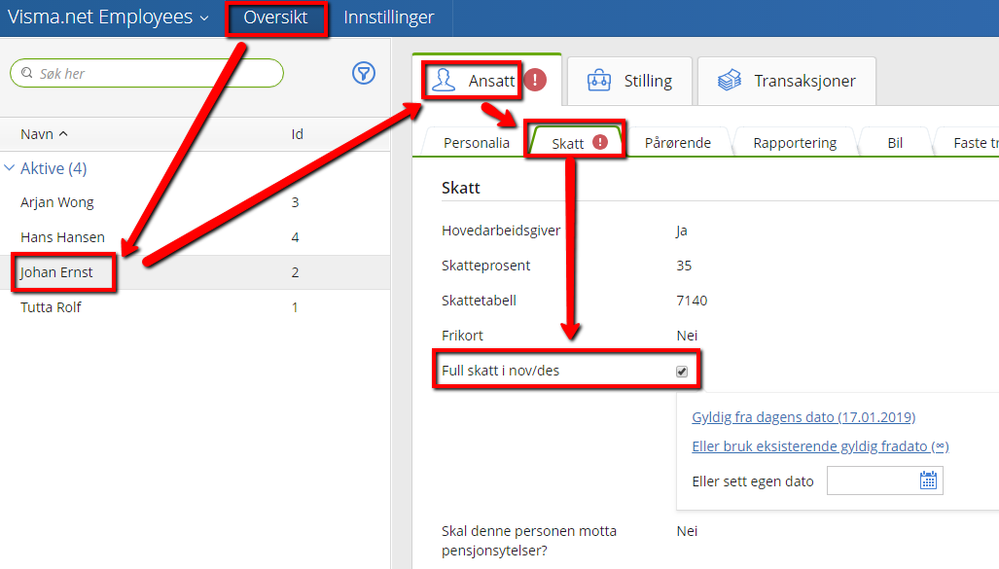Click the Skattetabell value 7140
999x569 pixels.
pyautogui.click(x=692, y=301)
